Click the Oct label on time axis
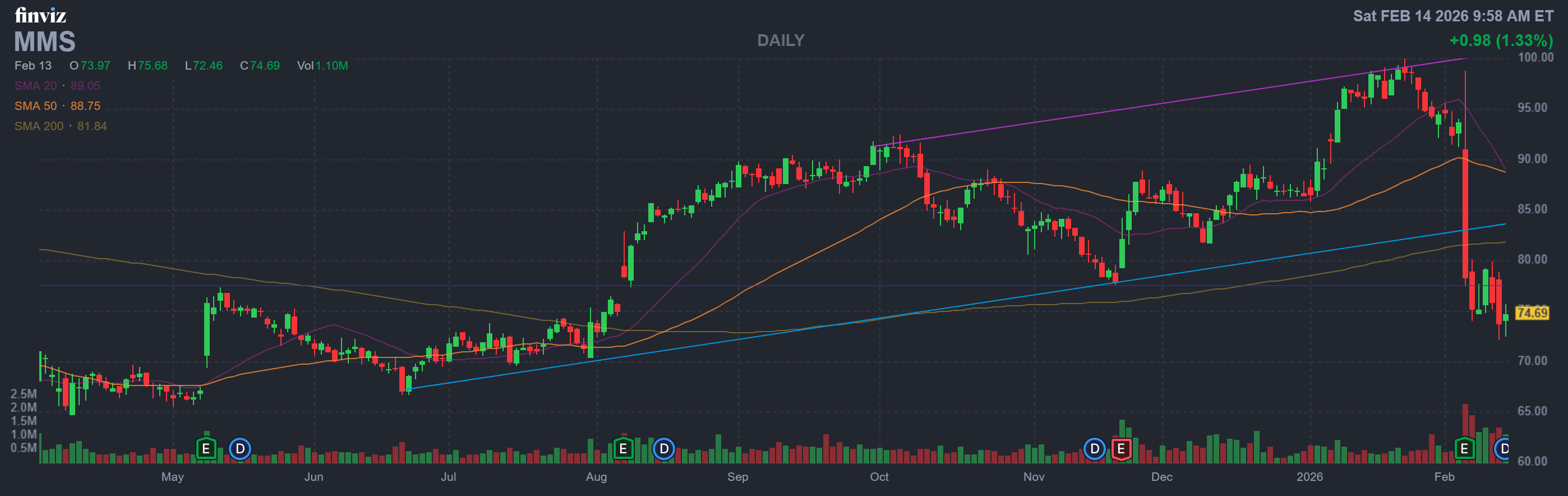Image resolution: width=1568 pixels, height=496 pixels. click(879, 476)
